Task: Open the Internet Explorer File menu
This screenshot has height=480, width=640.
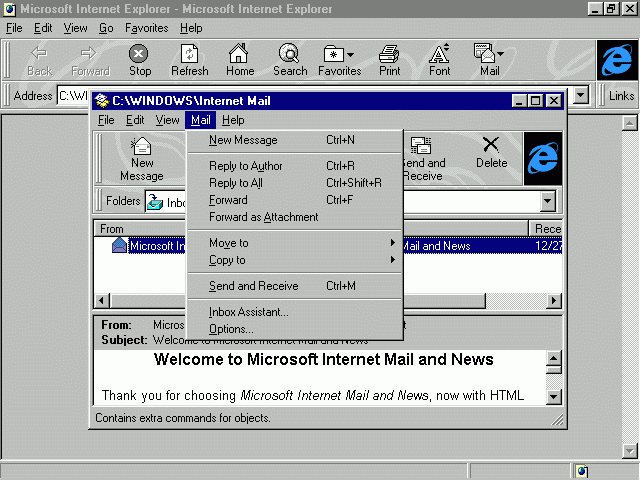Action: tap(14, 28)
